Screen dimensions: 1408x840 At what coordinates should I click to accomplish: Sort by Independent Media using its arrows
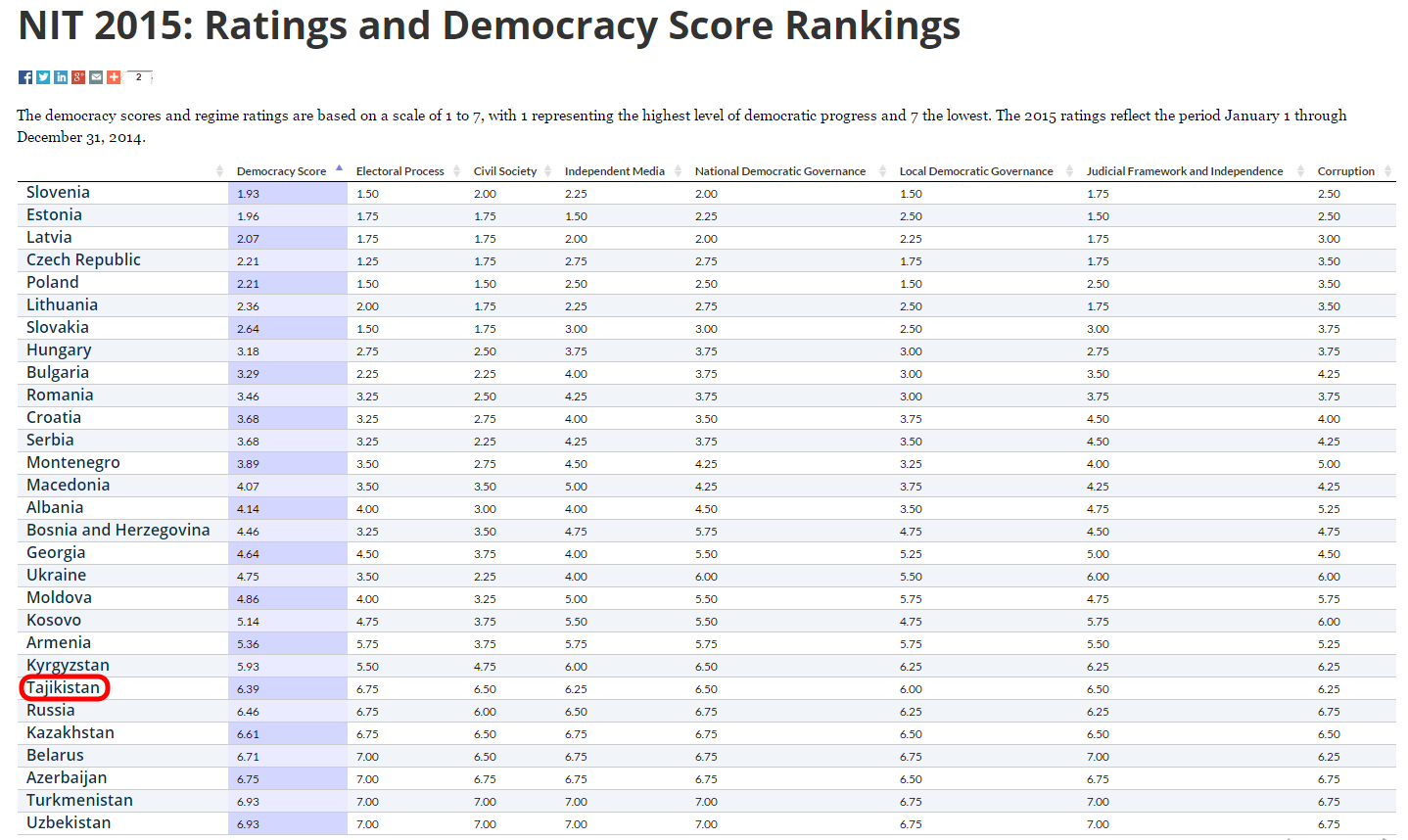(678, 171)
